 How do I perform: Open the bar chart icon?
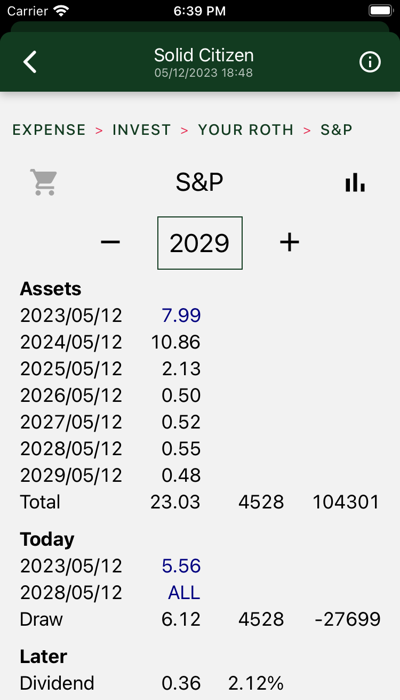(x=355, y=183)
